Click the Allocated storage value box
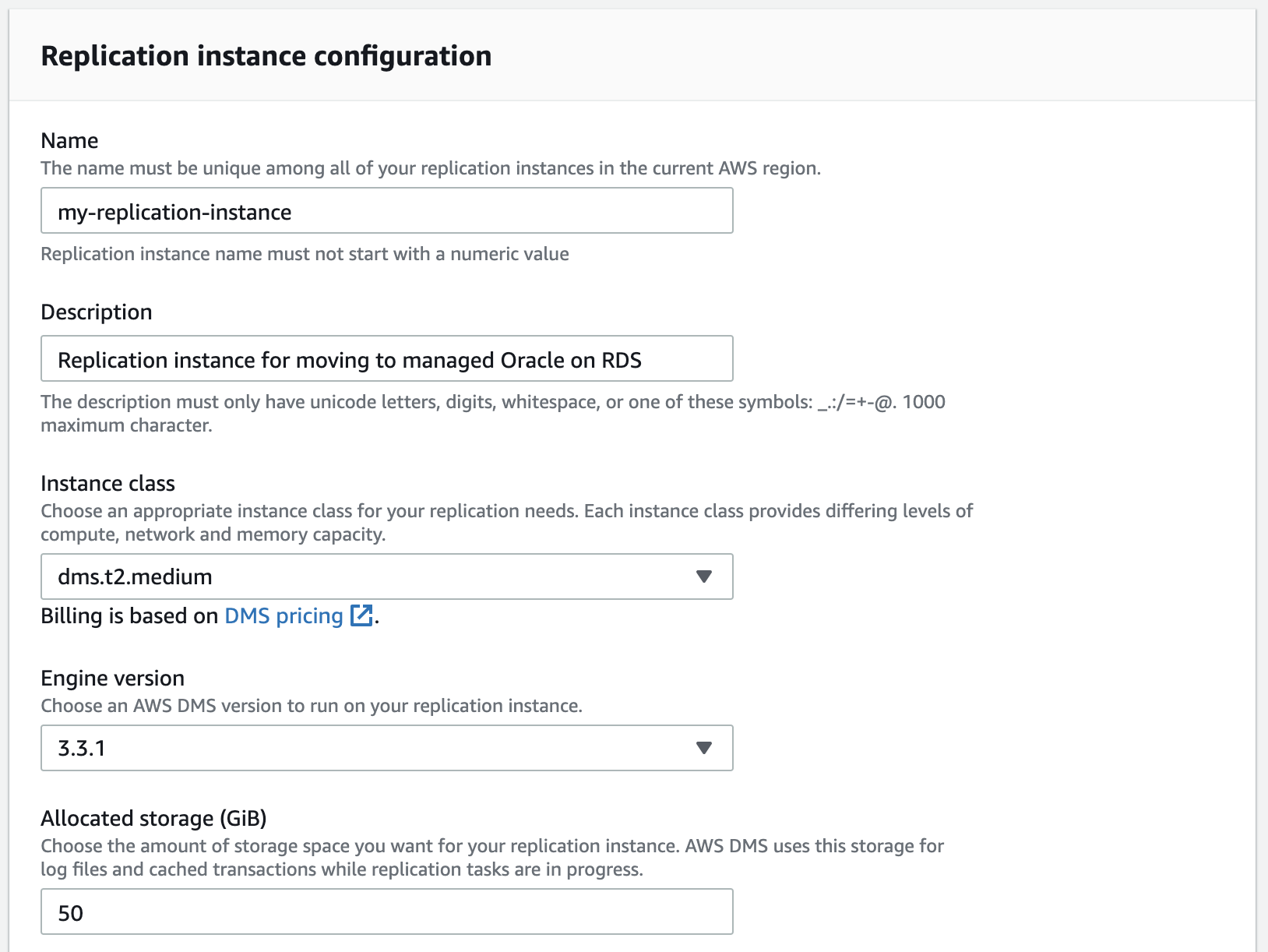 pos(387,911)
